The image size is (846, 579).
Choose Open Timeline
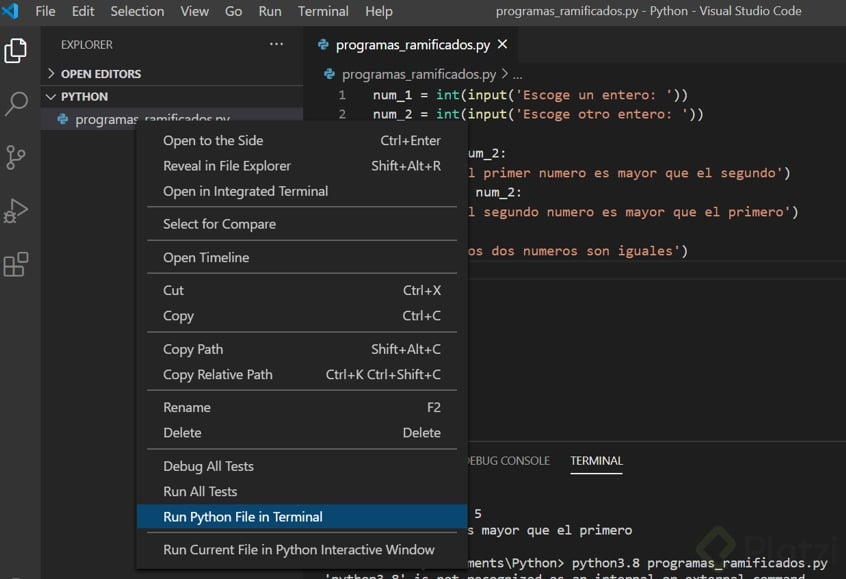[x=302, y=258]
